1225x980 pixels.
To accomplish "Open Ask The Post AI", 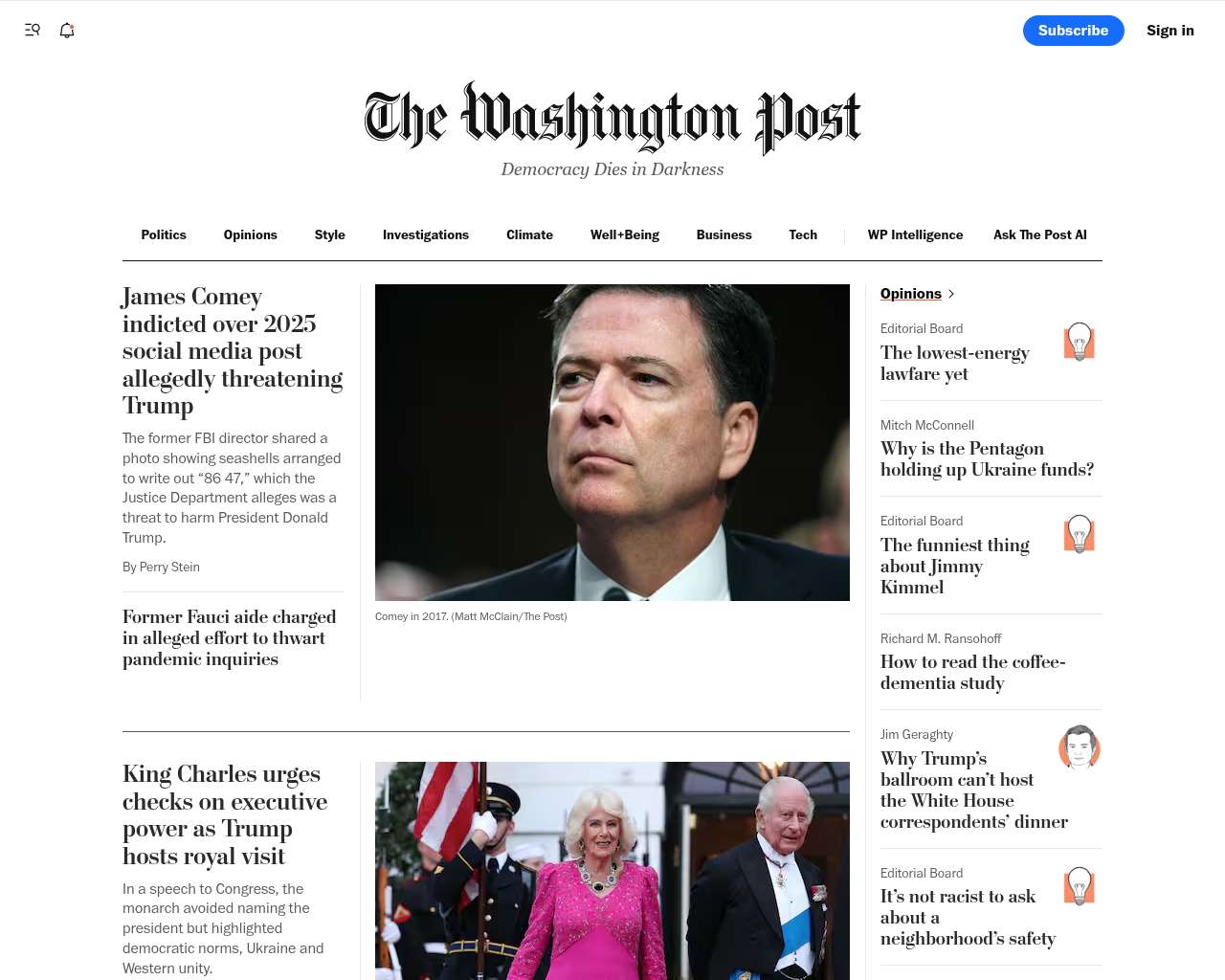I will (x=1040, y=234).
